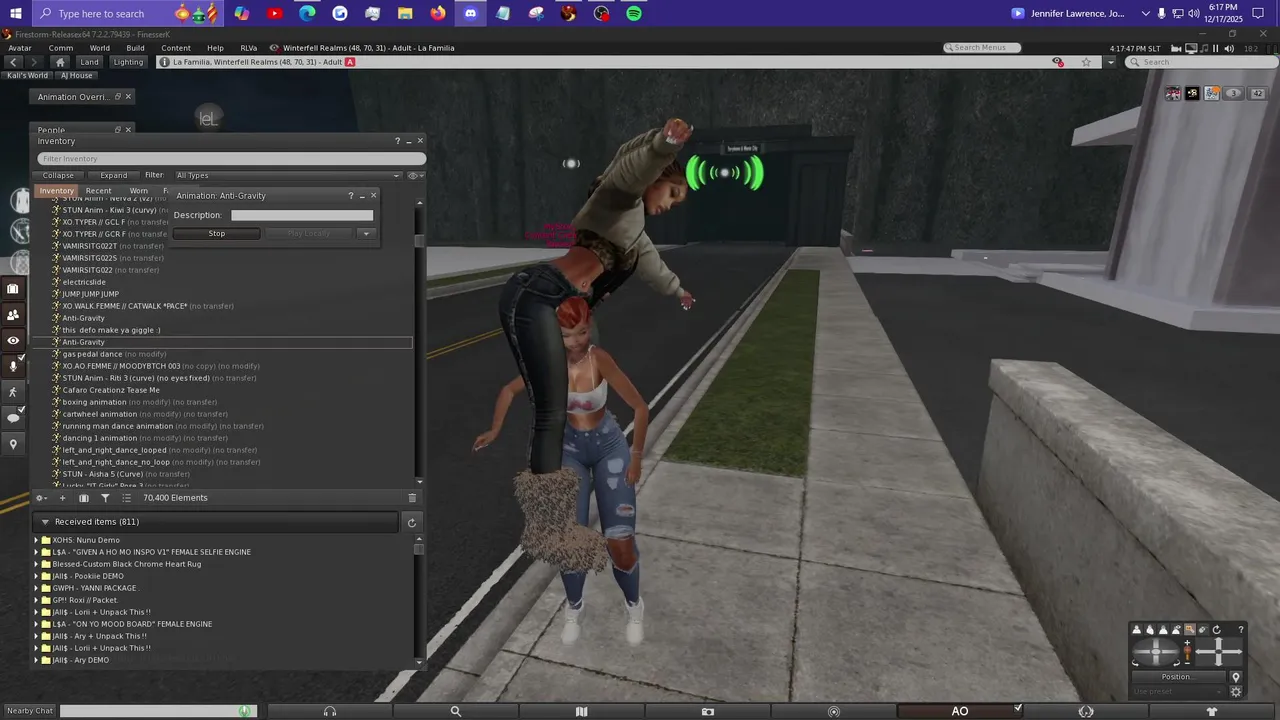Screen dimensions: 1280x720
Task: Click the Home teleport icon
Action: coord(60,62)
